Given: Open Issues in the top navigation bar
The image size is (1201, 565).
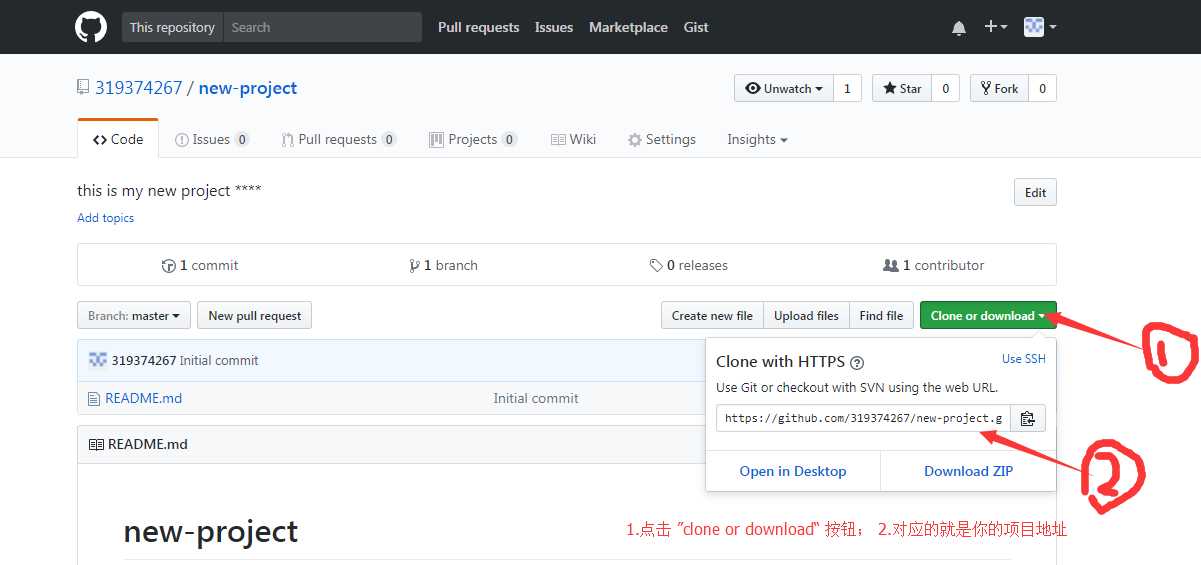Looking at the screenshot, I should 554,27.
